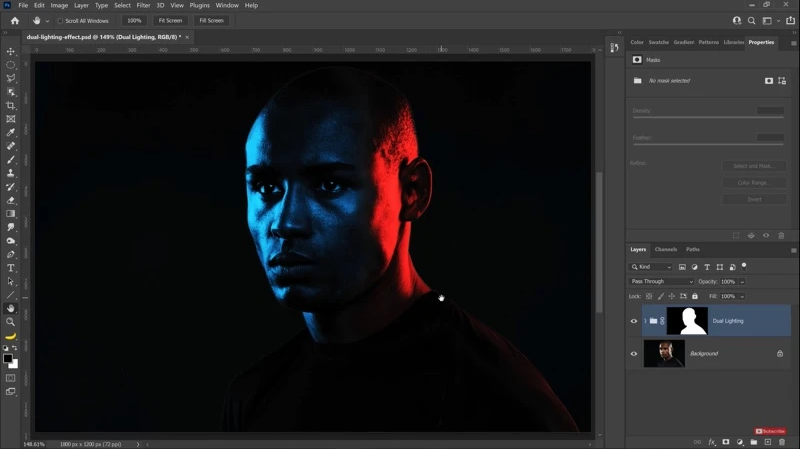Open the Image menu
The image size is (800, 453).
(59, 5)
